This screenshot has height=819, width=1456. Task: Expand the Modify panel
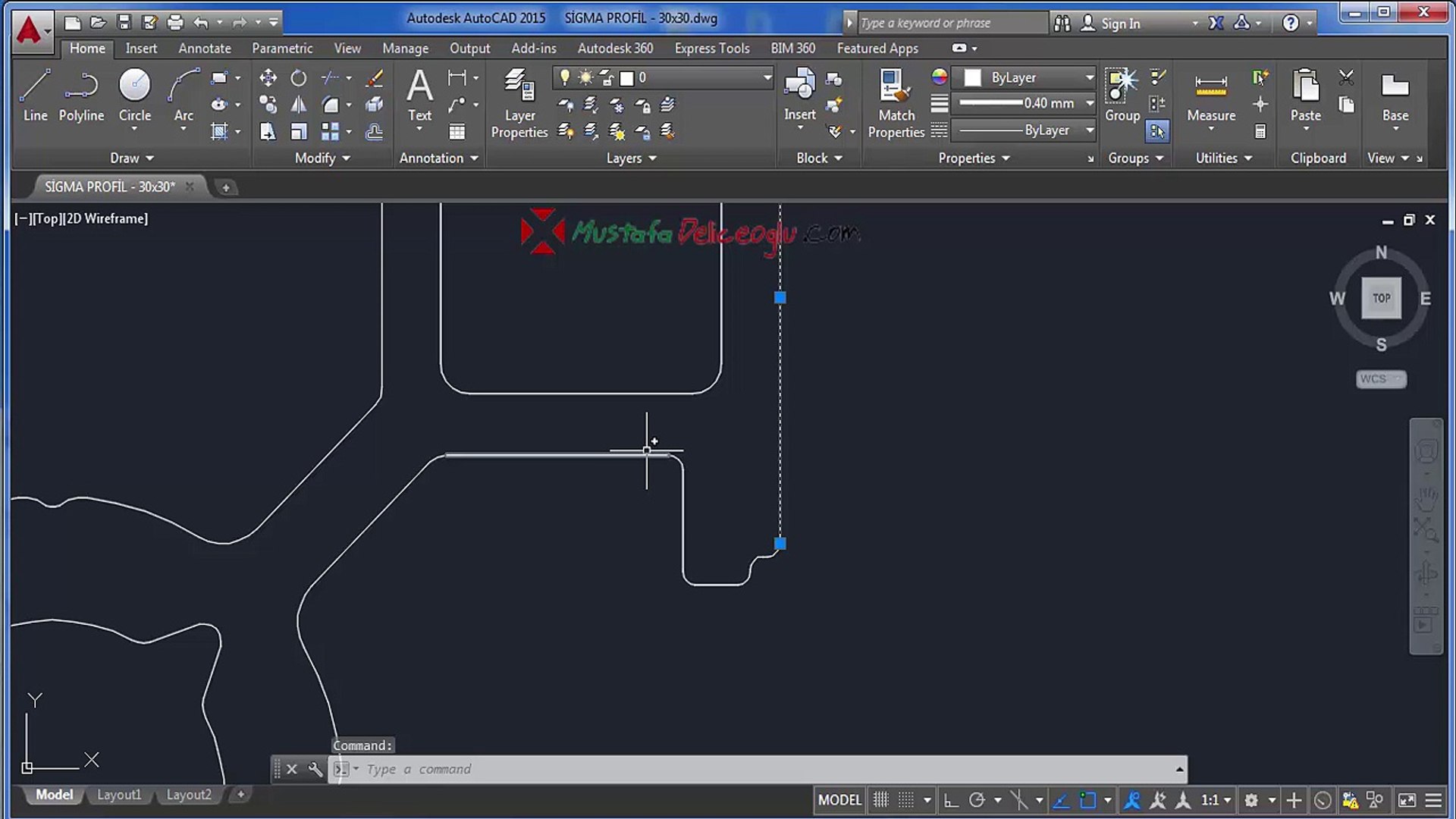pos(322,158)
